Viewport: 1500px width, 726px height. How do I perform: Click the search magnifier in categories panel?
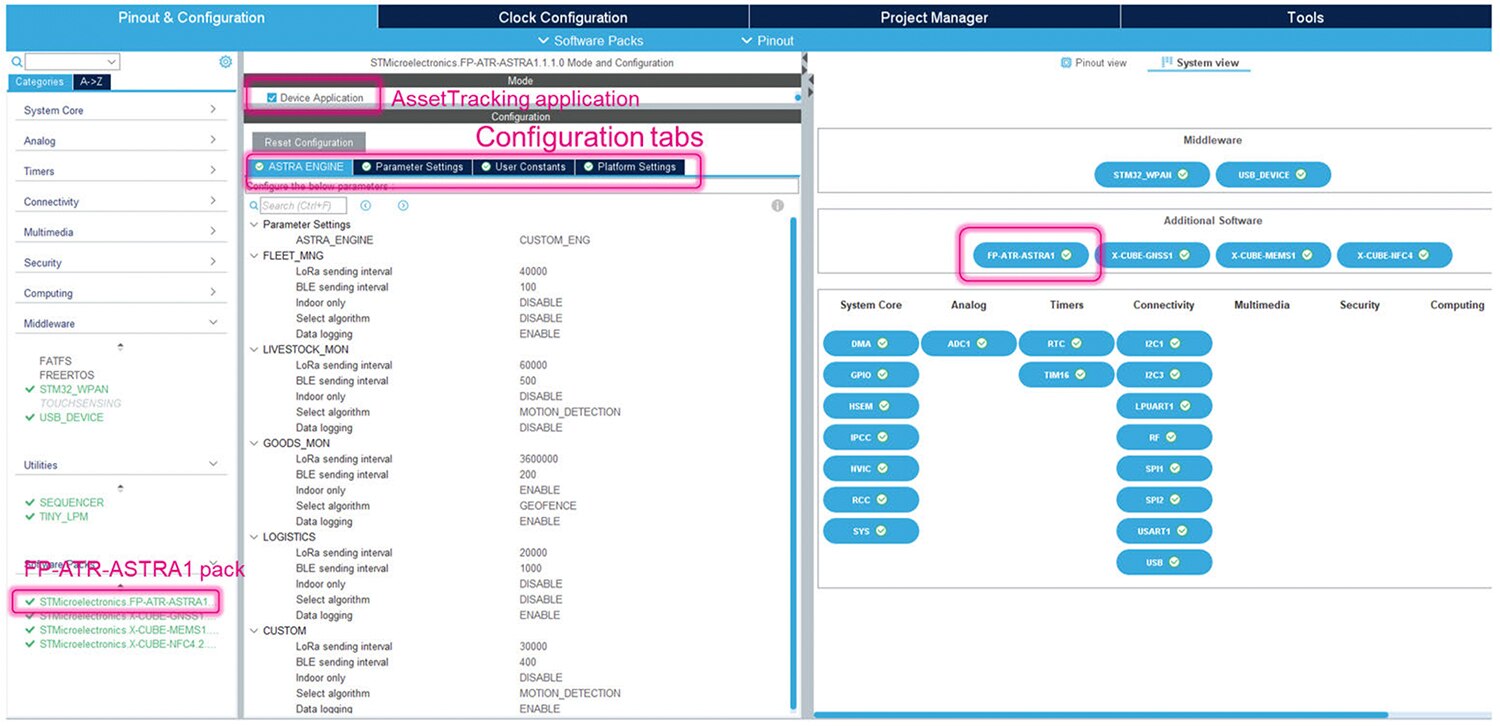tap(17, 62)
